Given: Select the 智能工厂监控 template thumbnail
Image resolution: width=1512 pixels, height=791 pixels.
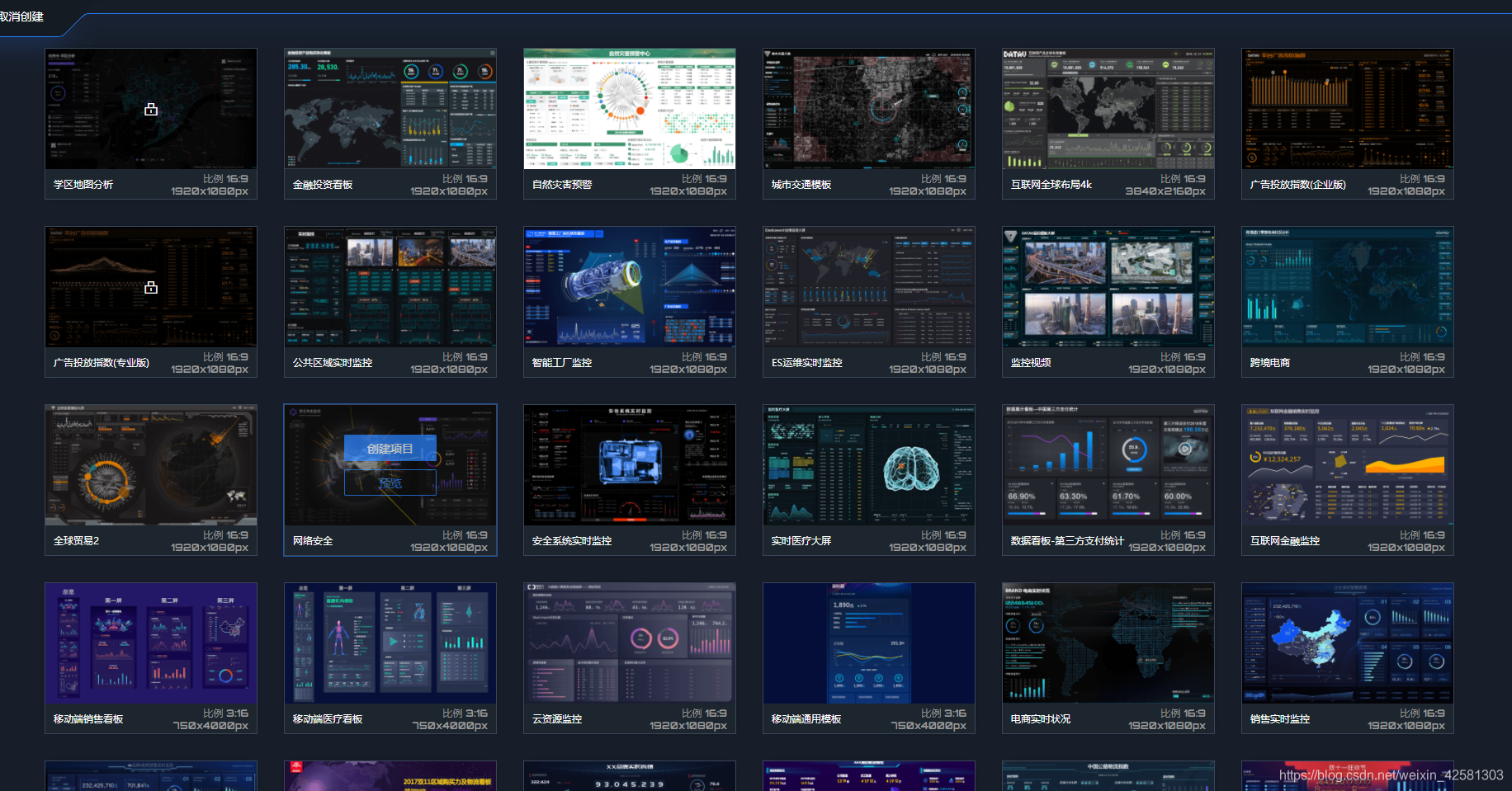Looking at the screenshot, I should tap(630, 287).
